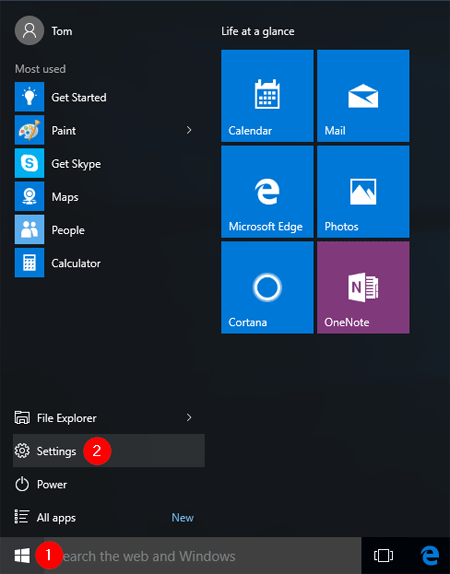Open the Photos tile
The width and height of the screenshot is (450, 574).
[x=363, y=191]
